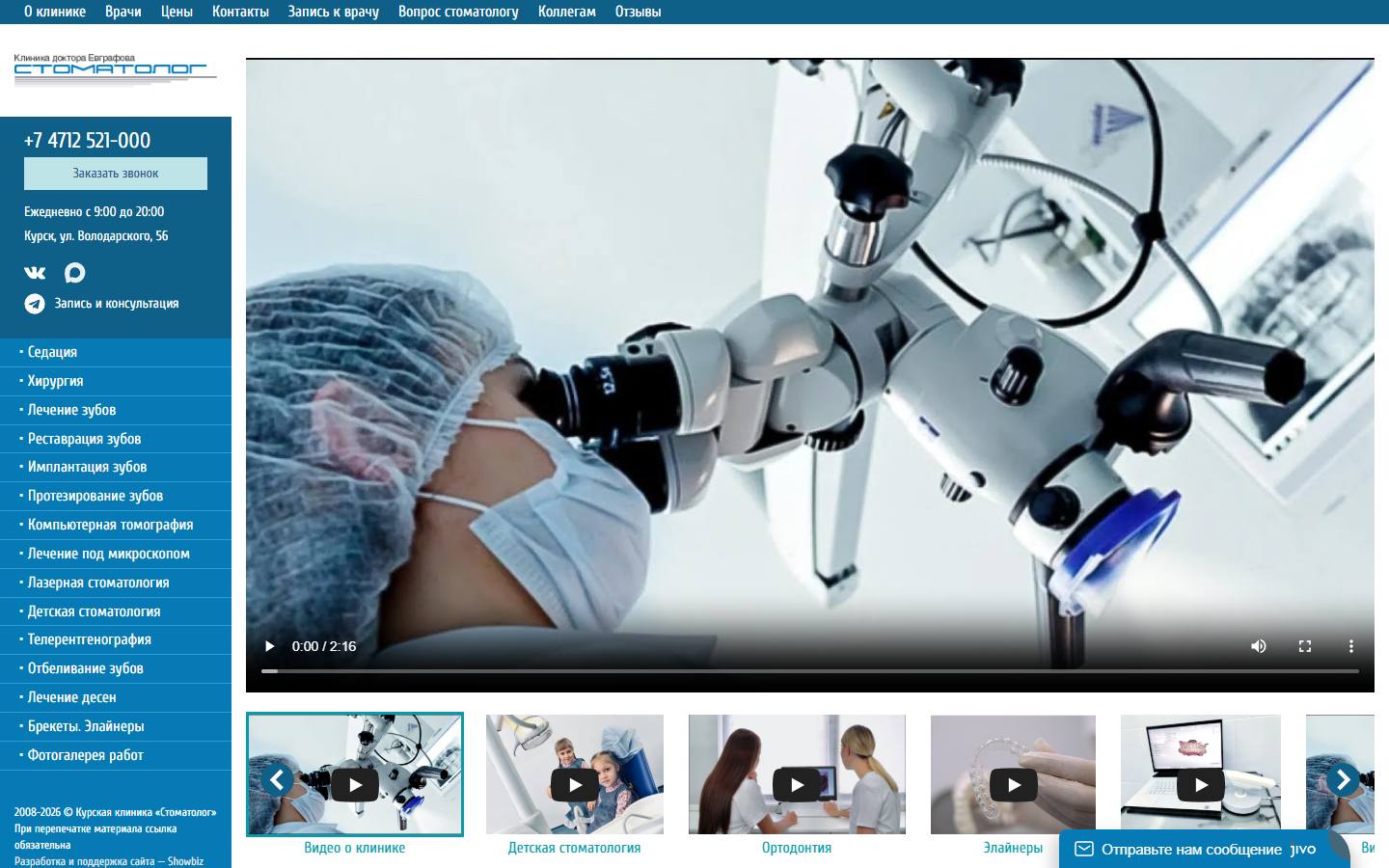Play the 'Детская стоматология' video thumbnail
This screenshot has height=868, width=1389.
point(575,784)
